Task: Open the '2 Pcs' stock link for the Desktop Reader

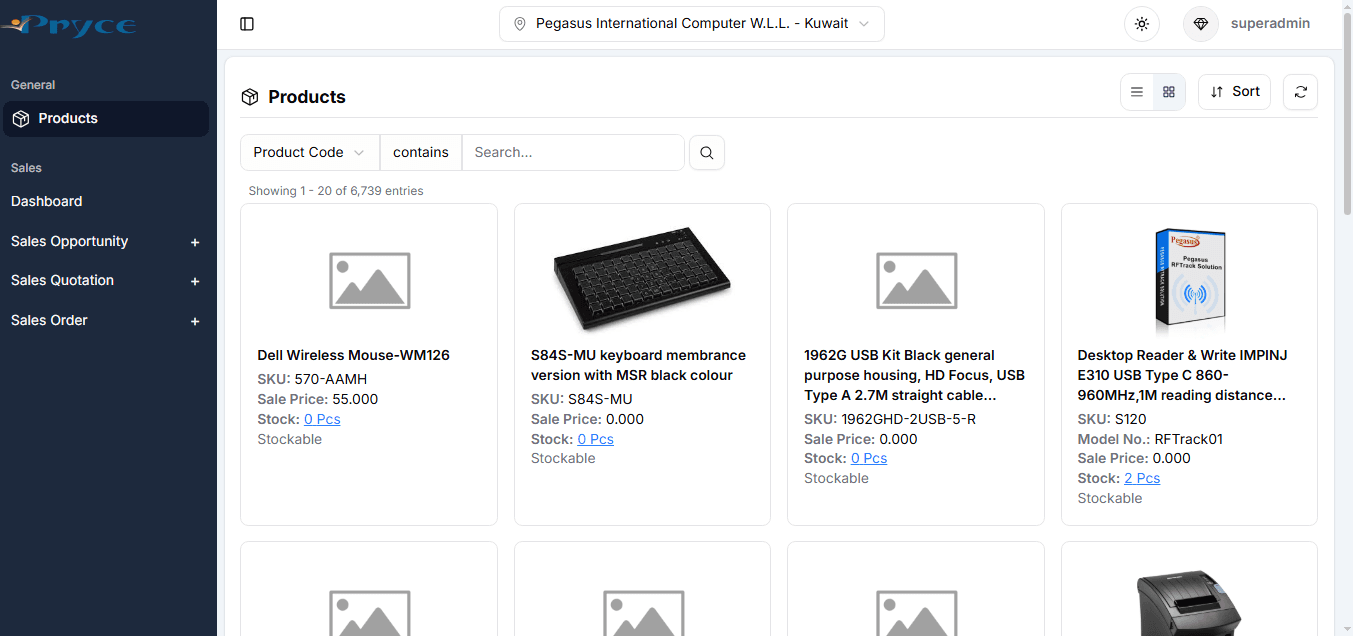Action: [x=1143, y=478]
